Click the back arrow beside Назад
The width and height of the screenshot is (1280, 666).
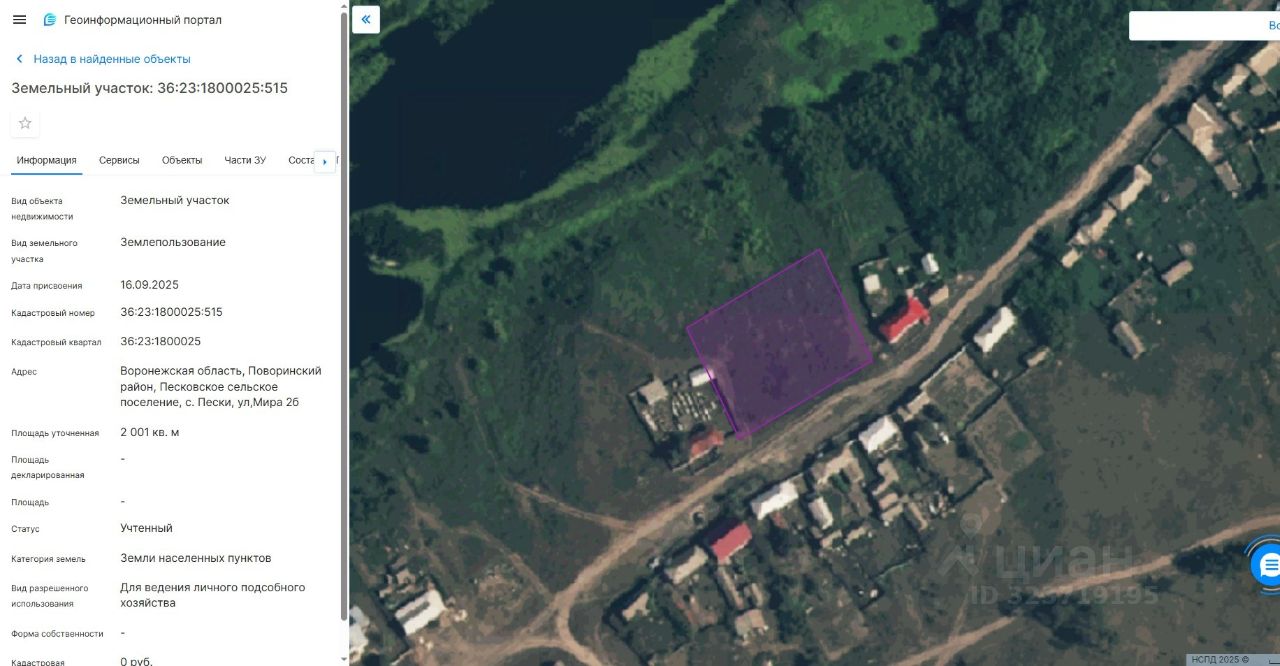19,59
